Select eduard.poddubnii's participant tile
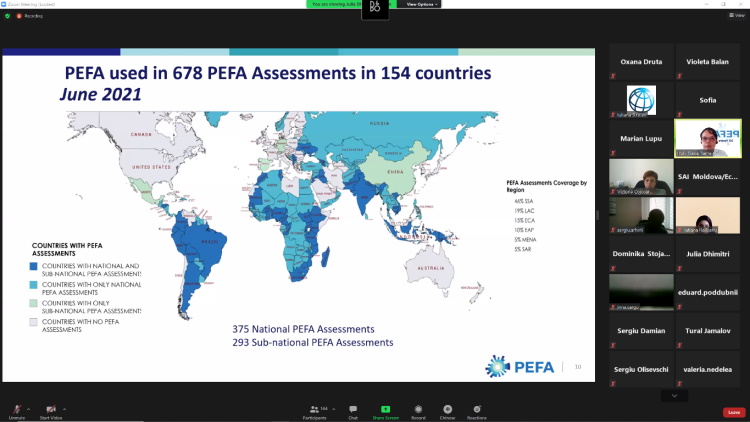This screenshot has height=422, width=750. [707, 292]
